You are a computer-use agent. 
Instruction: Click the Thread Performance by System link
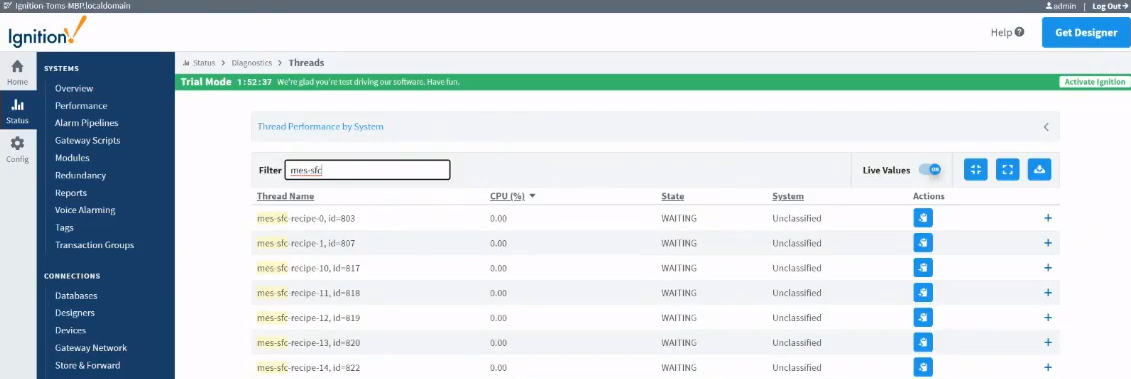320,126
